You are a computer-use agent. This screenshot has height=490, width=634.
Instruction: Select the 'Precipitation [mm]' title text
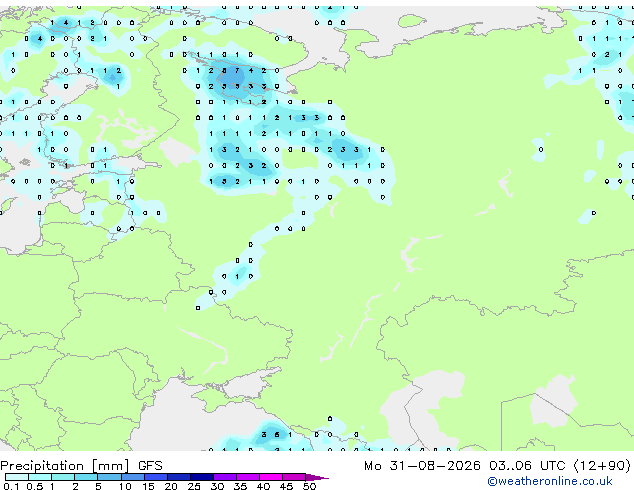(65, 466)
